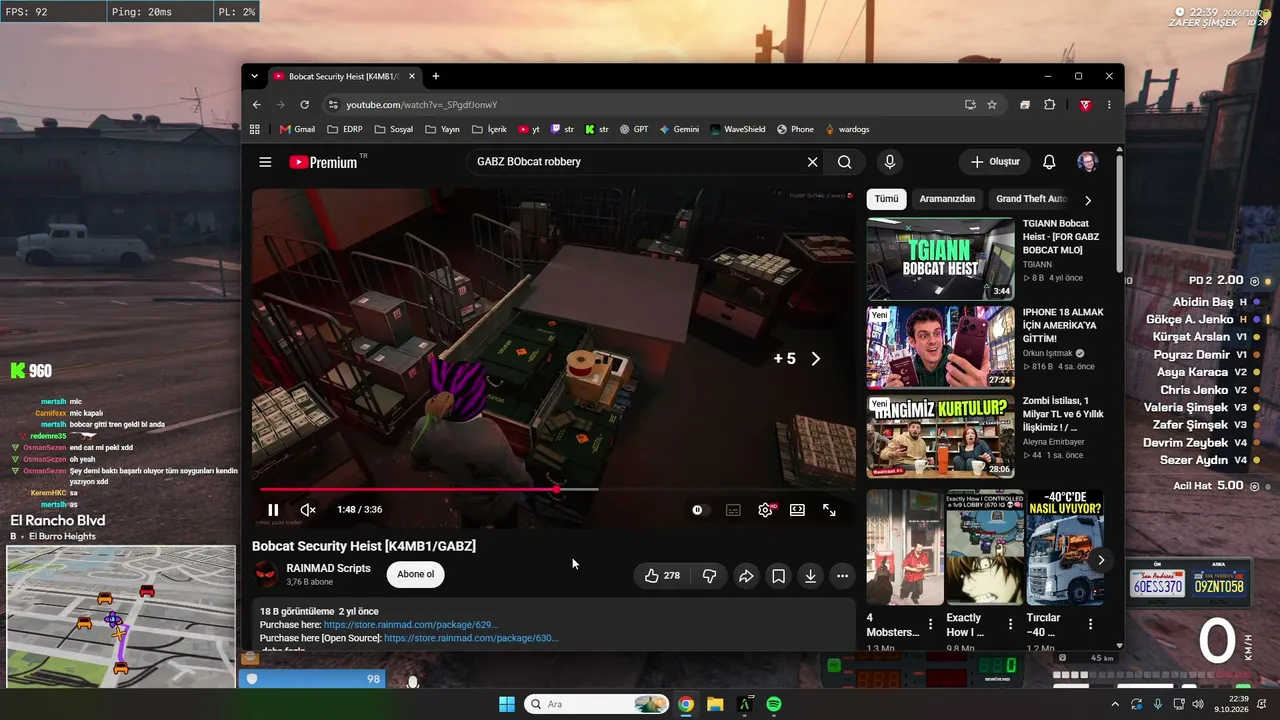Bookmark this page with the star icon

tap(992, 104)
